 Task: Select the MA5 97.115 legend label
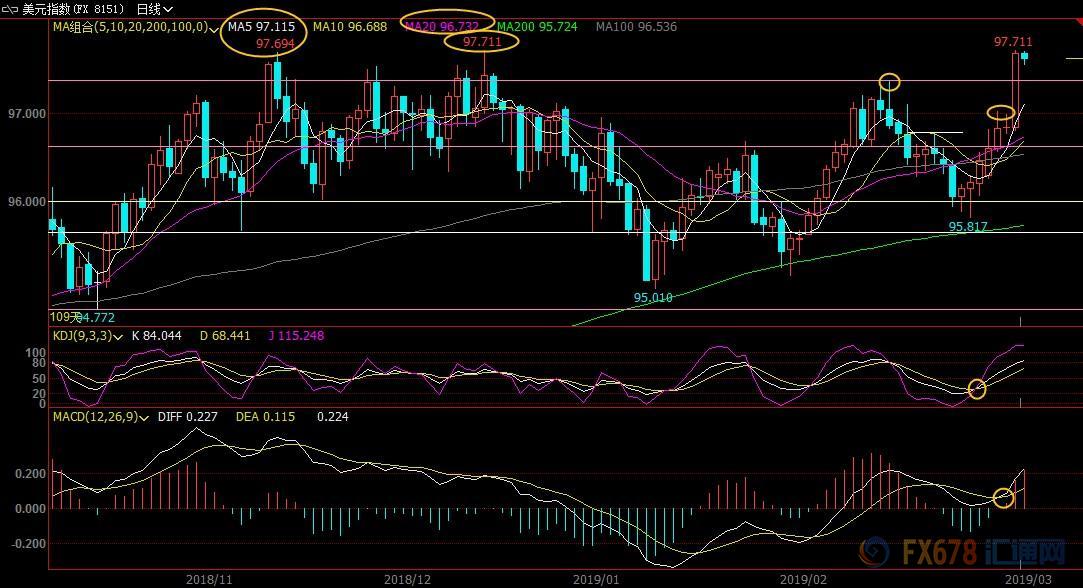(261, 27)
